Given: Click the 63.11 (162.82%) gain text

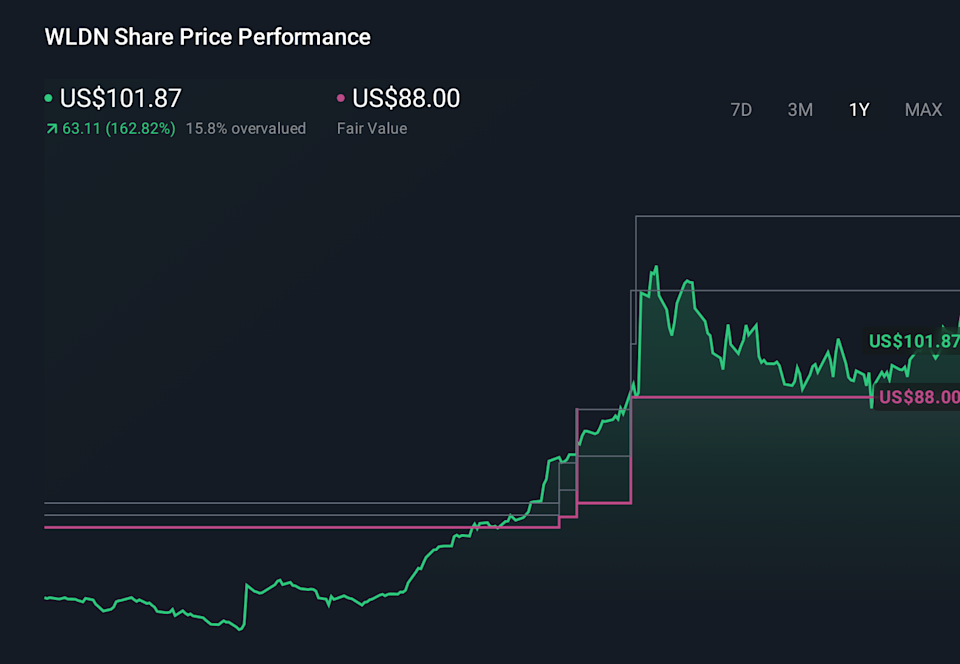Looking at the screenshot, I should [x=117, y=129].
